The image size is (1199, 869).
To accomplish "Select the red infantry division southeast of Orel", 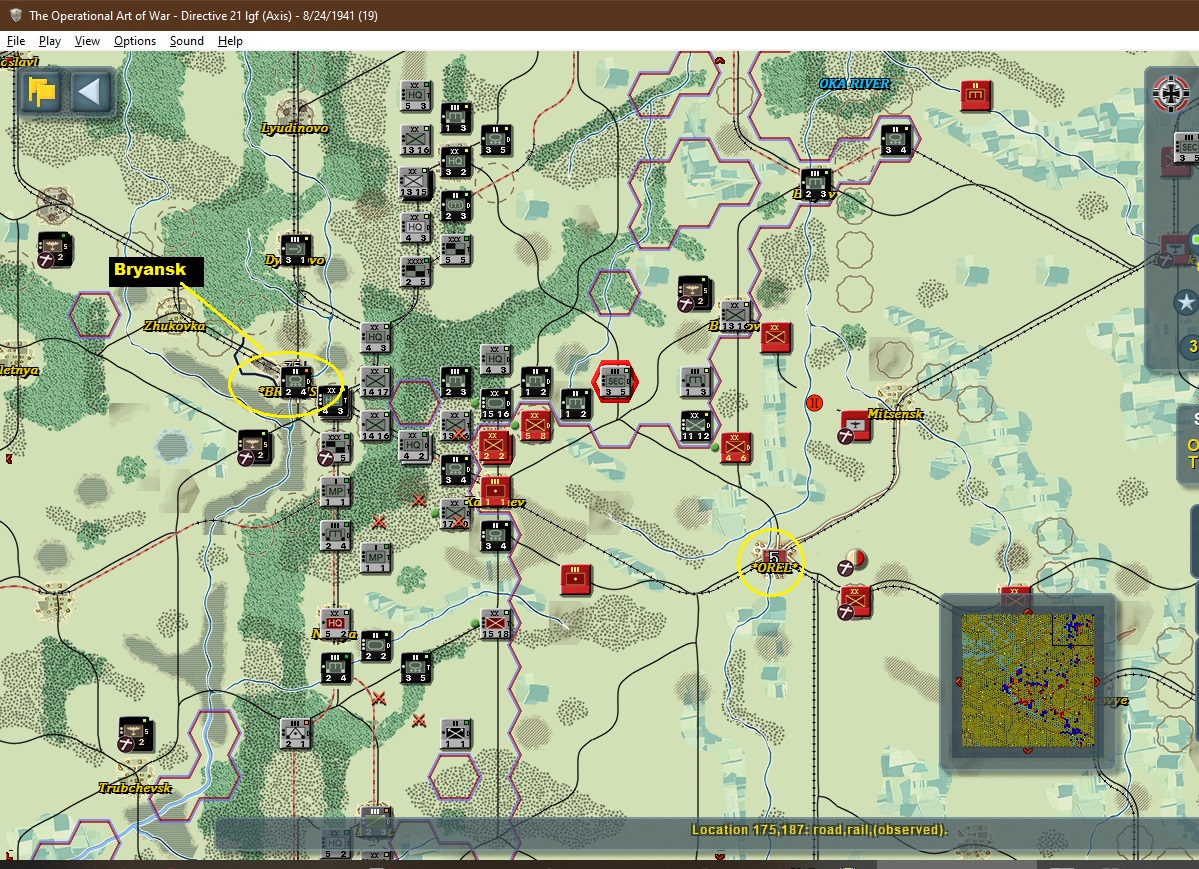I will pyautogui.click(x=855, y=601).
